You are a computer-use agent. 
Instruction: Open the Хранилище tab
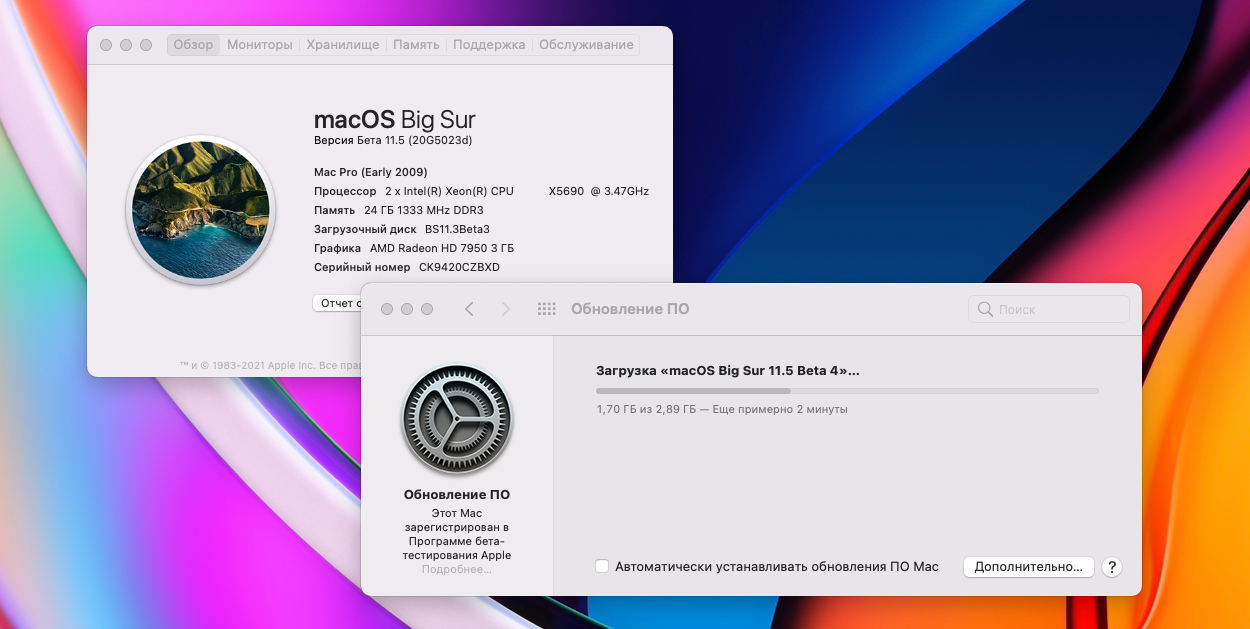[343, 45]
